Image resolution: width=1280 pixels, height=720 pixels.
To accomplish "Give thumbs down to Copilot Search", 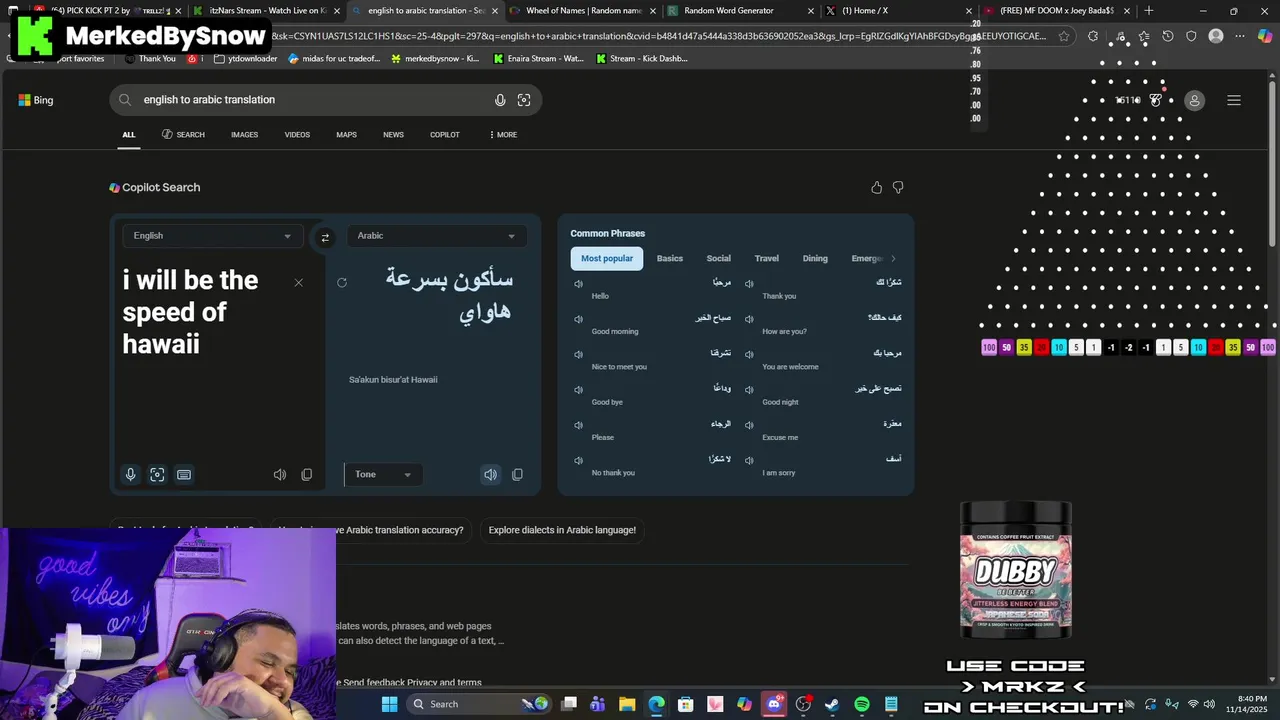I will [898, 188].
